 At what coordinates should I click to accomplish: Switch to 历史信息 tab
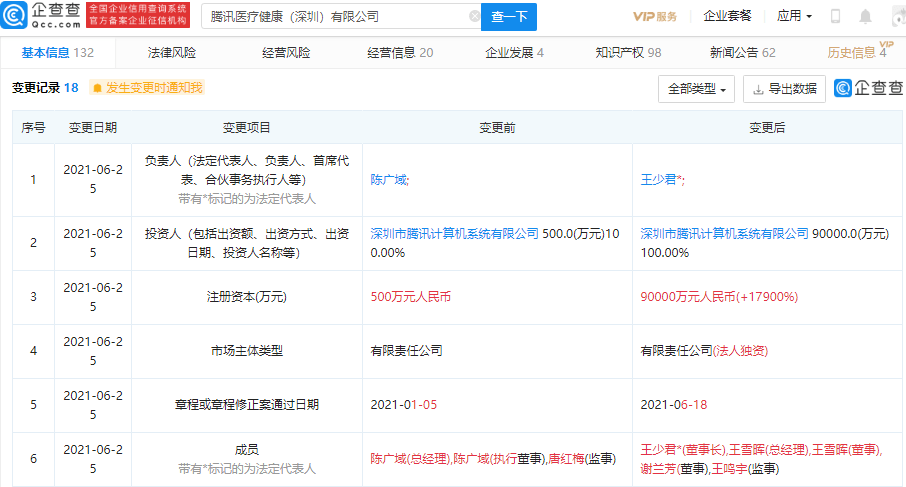(x=858, y=52)
